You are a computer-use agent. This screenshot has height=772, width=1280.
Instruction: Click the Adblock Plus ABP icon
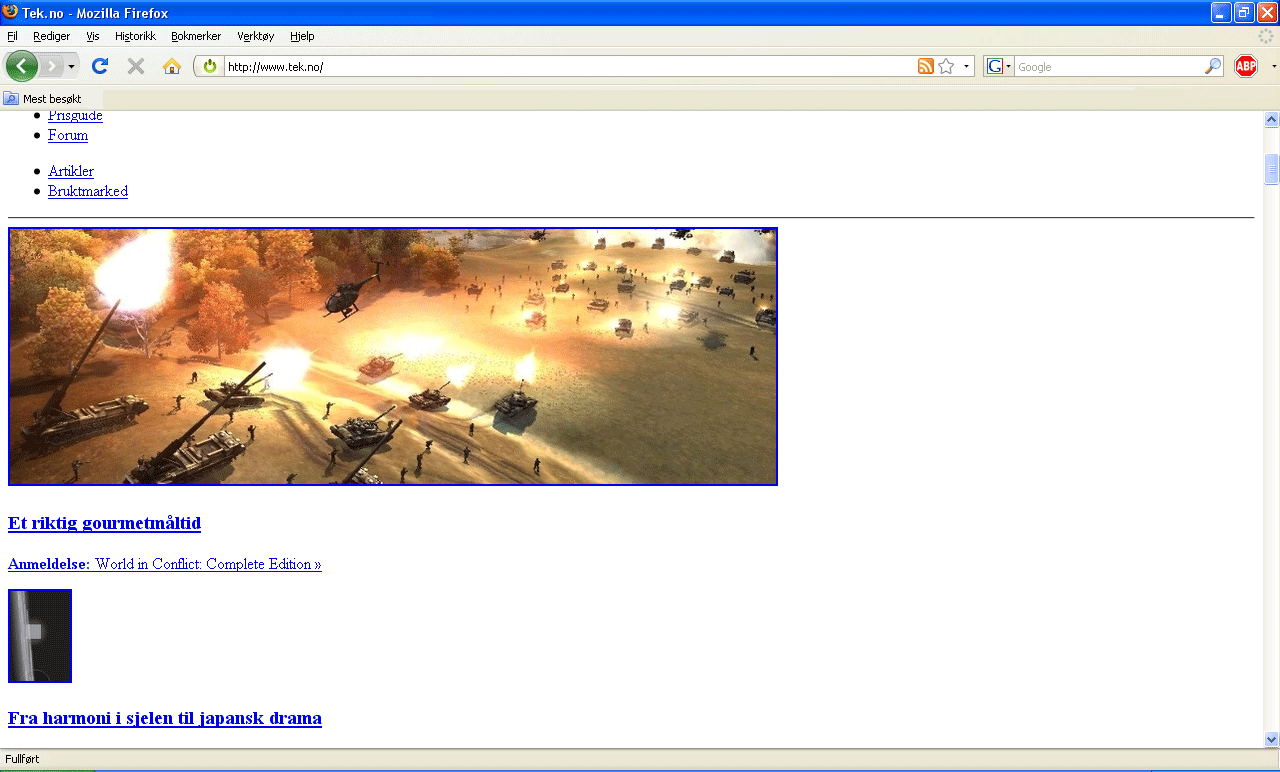pos(1246,66)
